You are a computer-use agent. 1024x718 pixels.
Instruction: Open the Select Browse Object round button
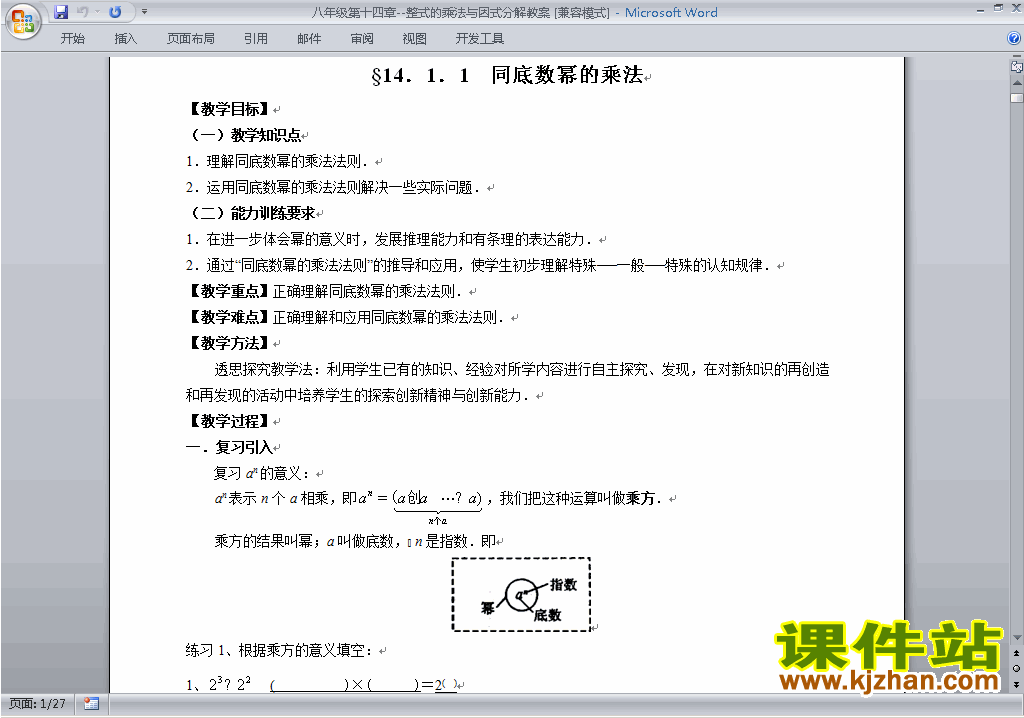coord(1016,668)
